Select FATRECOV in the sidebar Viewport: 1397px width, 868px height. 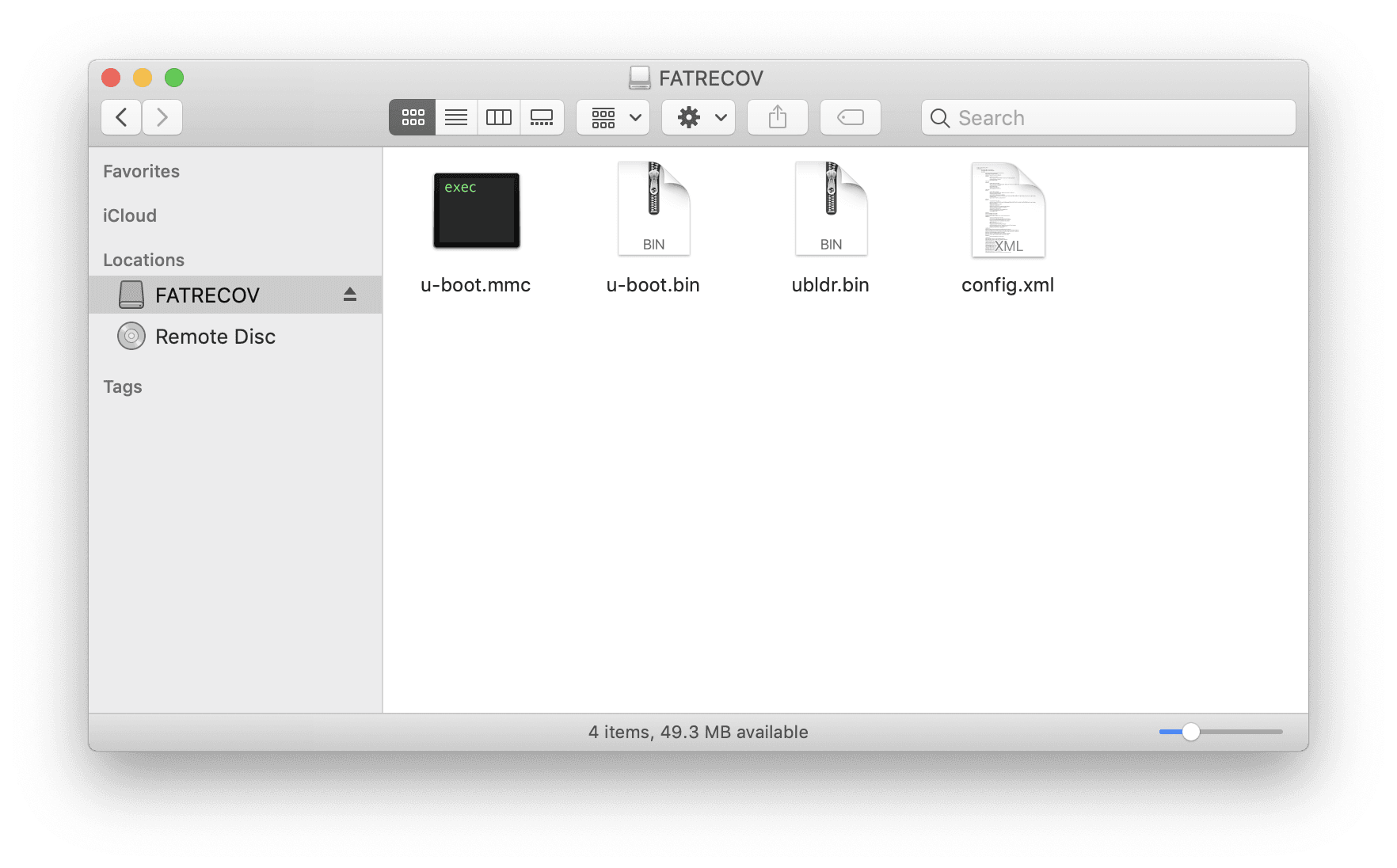(x=235, y=295)
